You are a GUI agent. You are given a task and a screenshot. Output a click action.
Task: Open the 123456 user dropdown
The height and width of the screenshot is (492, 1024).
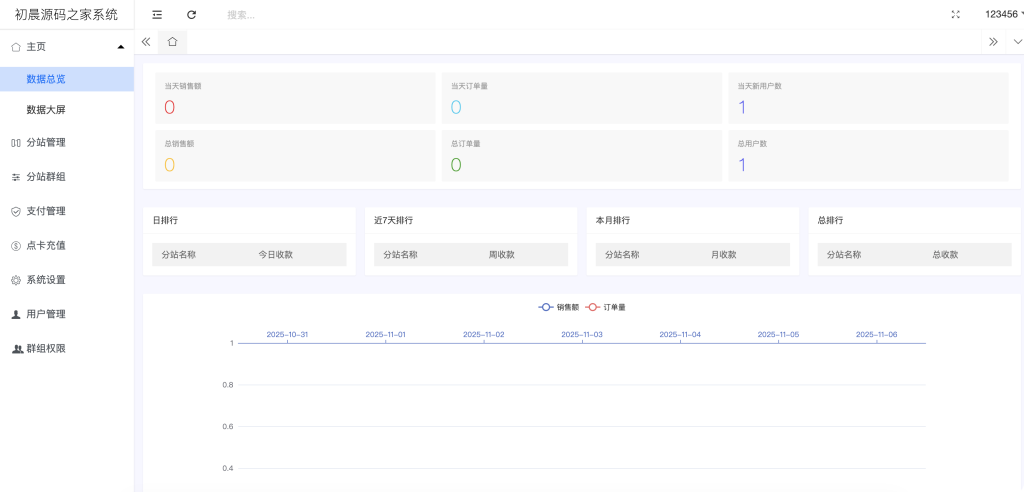tap(1004, 14)
